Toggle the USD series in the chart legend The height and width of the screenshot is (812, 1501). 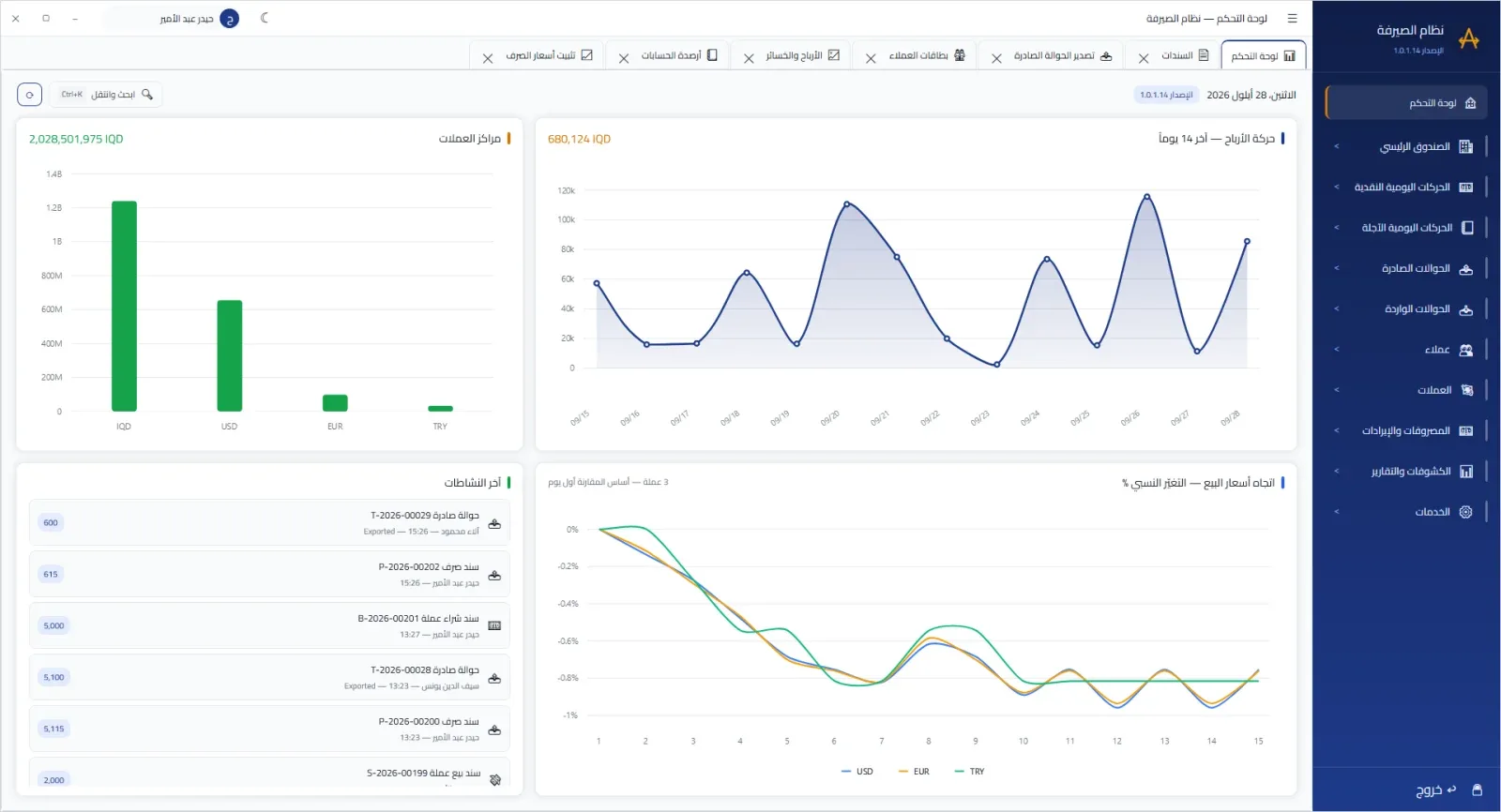[857, 772]
